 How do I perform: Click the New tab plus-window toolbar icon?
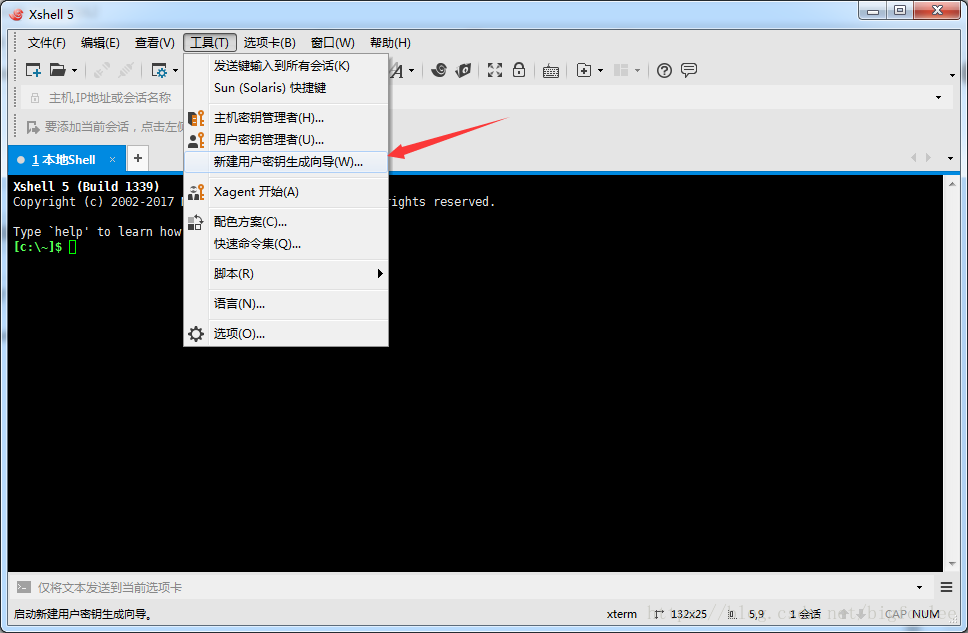pos(584,70)
